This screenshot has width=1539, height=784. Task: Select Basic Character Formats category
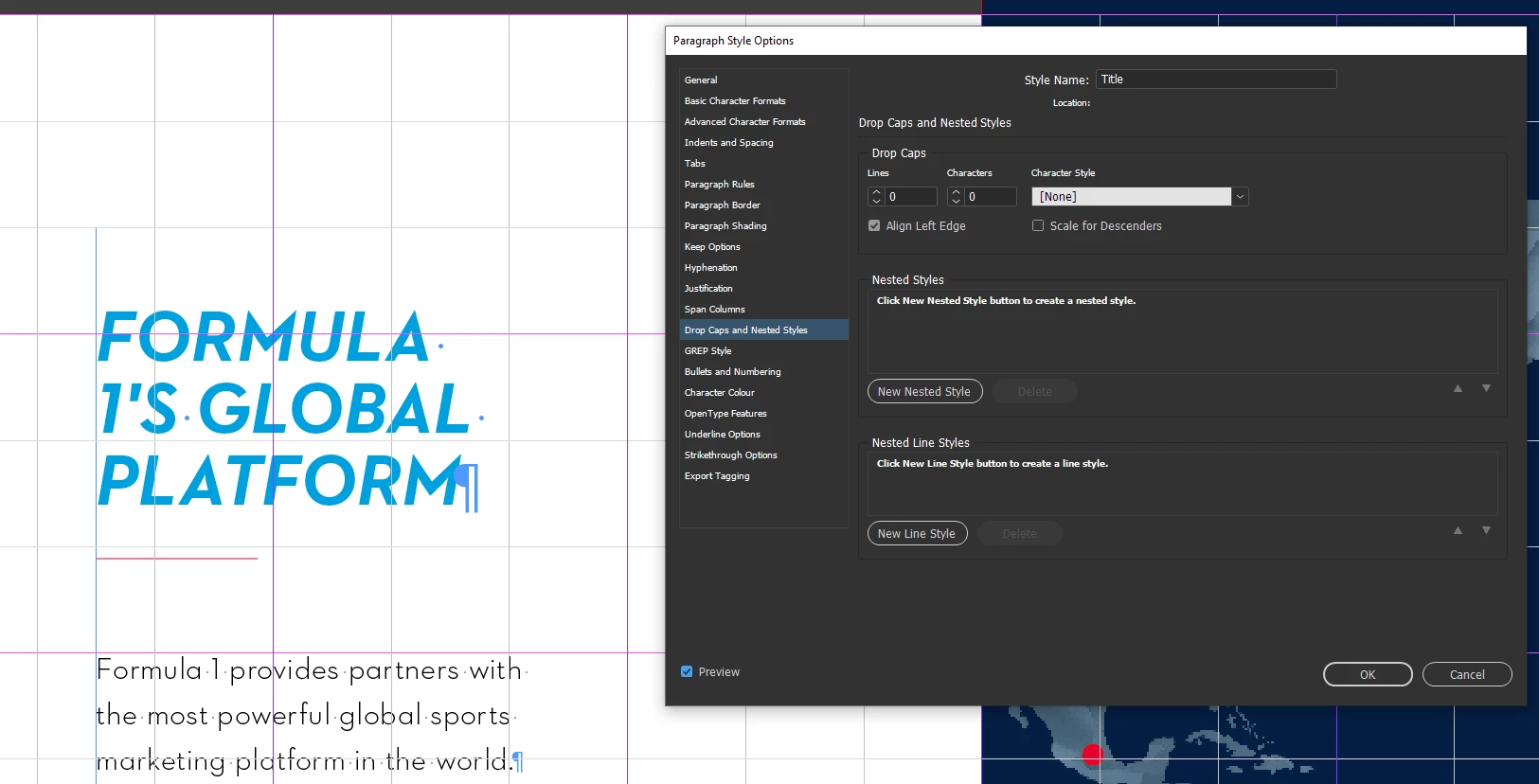[763, 101]
